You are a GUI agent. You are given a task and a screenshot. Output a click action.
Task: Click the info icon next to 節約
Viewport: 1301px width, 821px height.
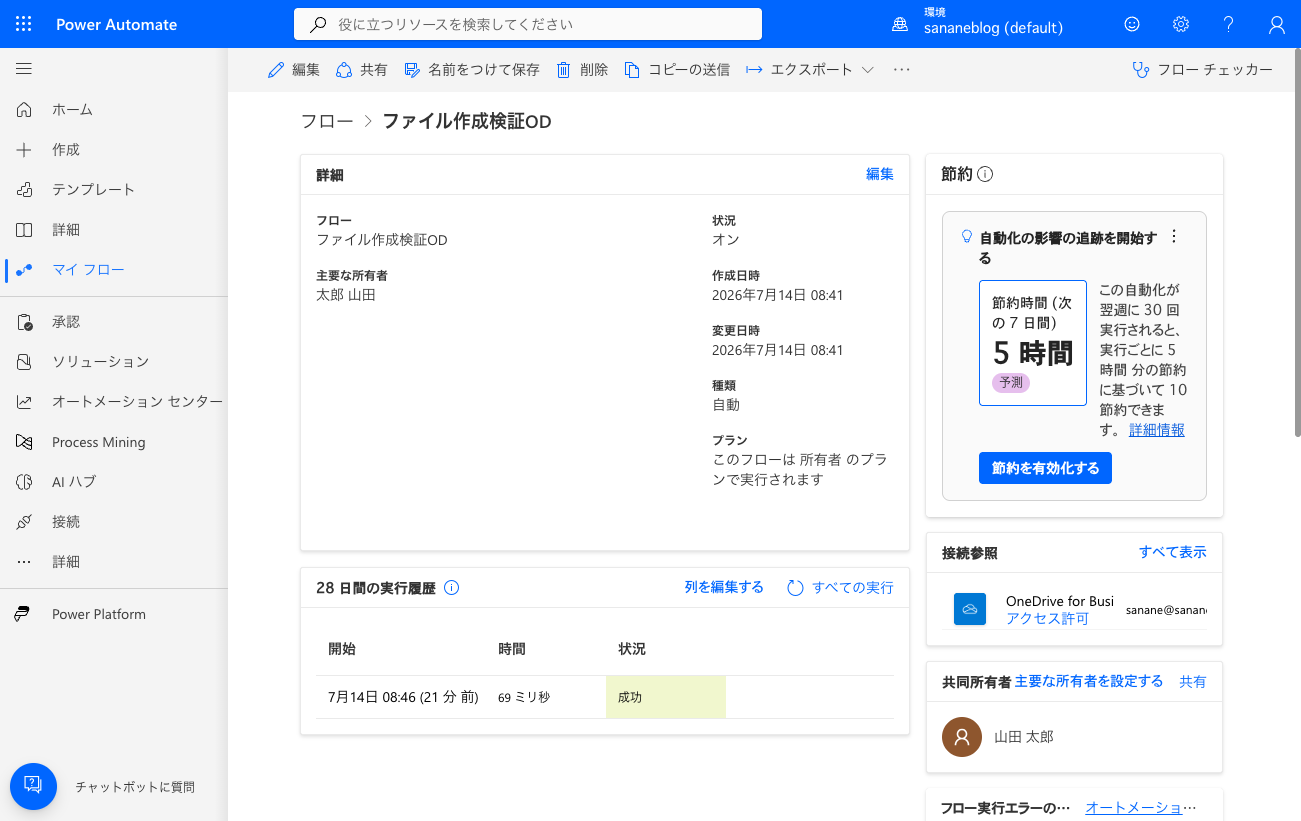985,174
